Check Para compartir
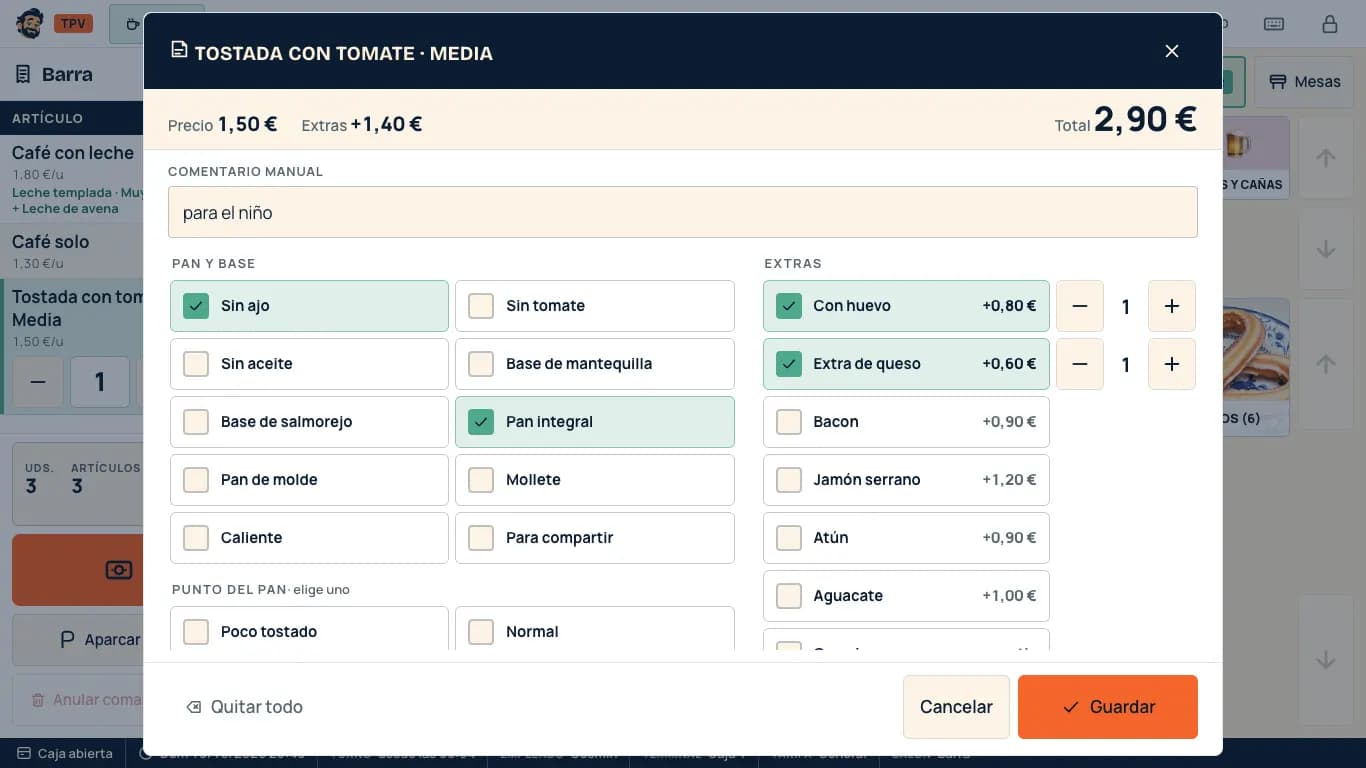The image size is (1366, 768). point(595,538)
